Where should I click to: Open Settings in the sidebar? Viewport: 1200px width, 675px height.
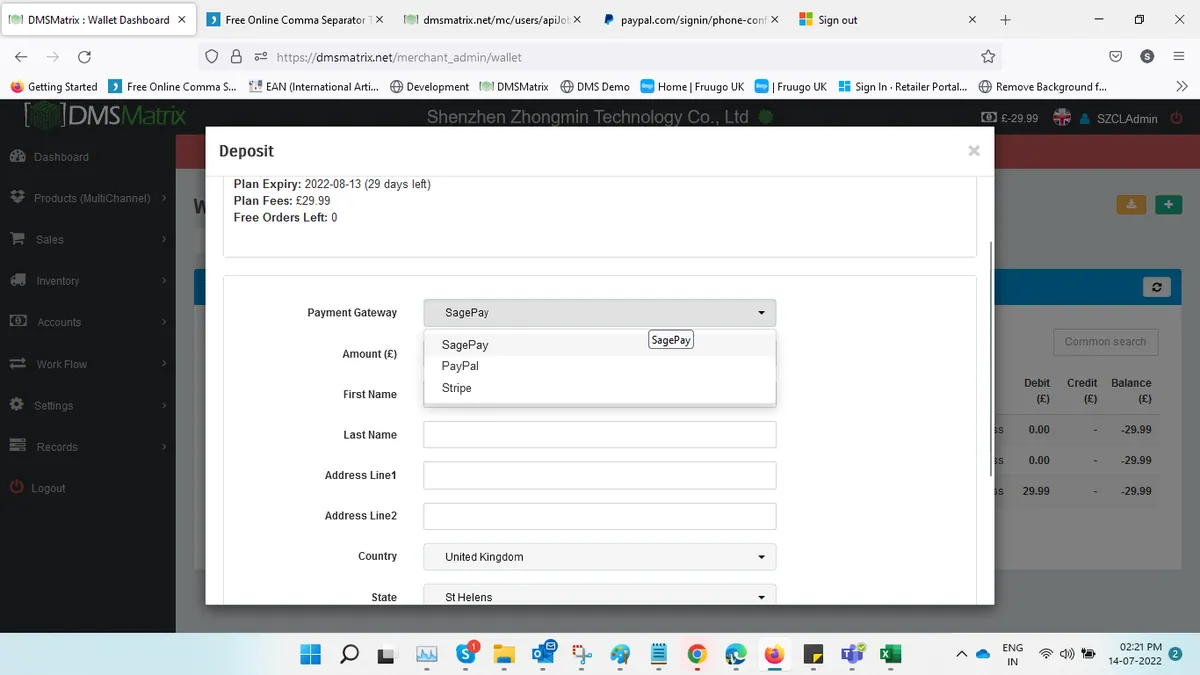(x=87, y=406)
